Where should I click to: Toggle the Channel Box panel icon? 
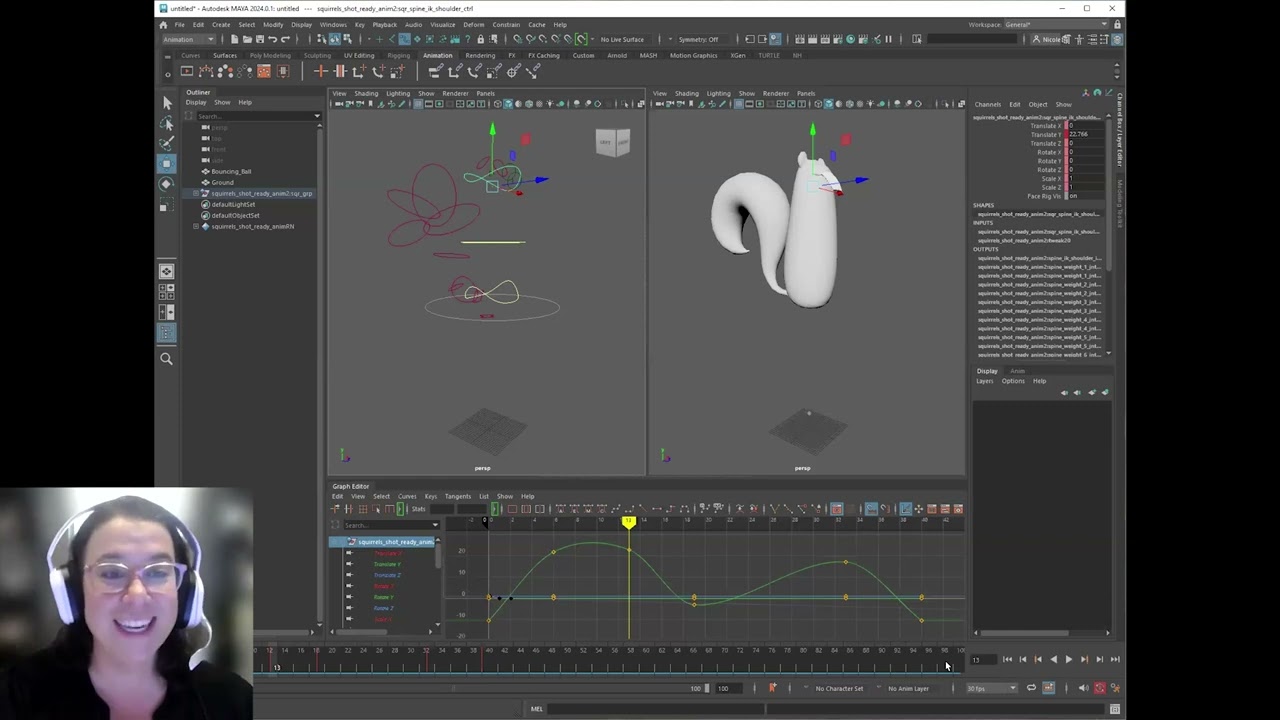point(1118,39)
